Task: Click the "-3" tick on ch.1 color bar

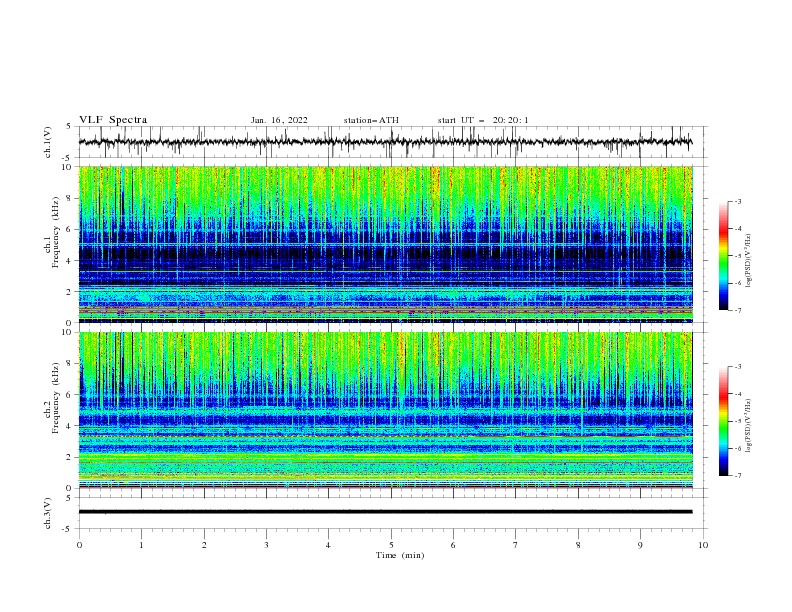Action: coord(738,201)
